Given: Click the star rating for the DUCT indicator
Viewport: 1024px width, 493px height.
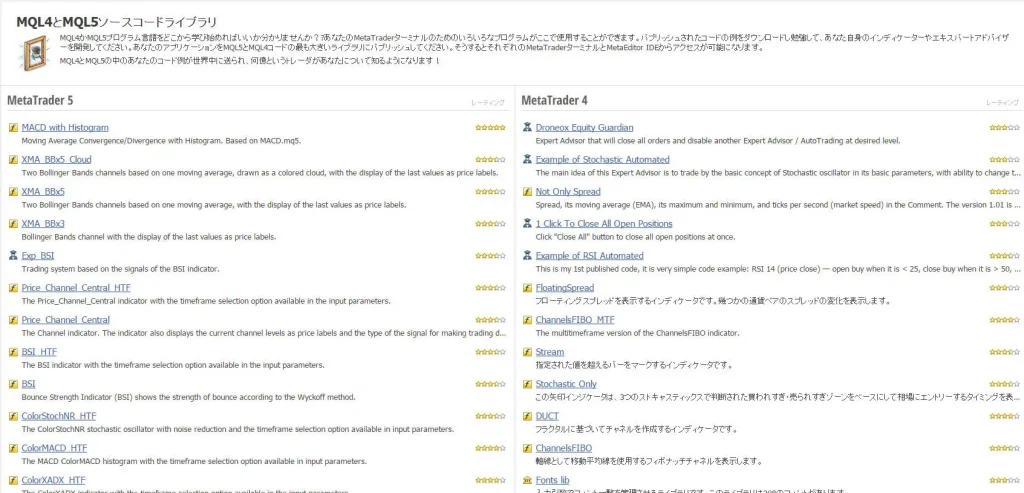Looking at the screenshot, I should click(1004, 416).
